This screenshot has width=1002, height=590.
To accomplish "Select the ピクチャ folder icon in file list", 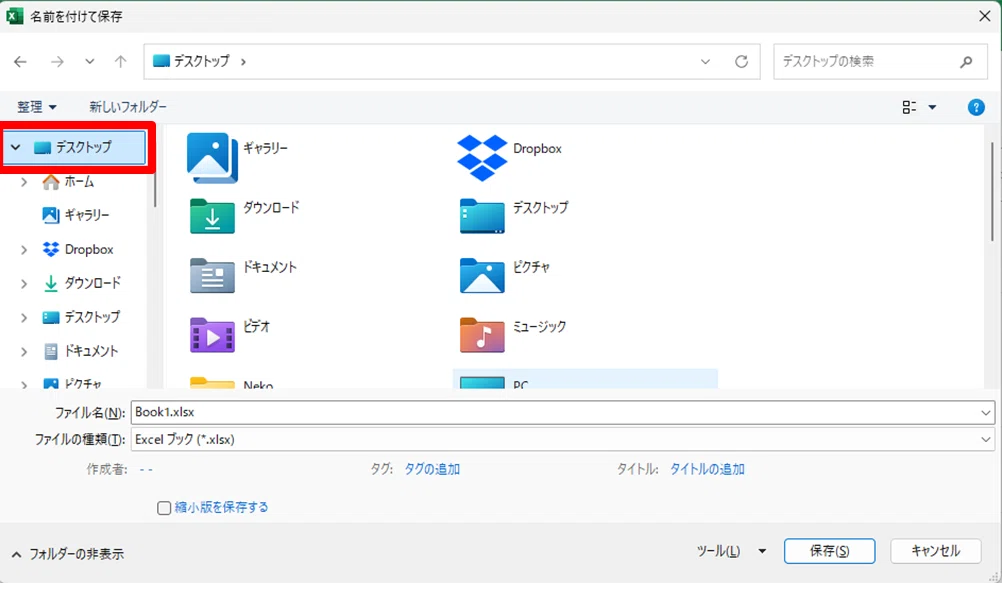I will [x=482, y=276].
